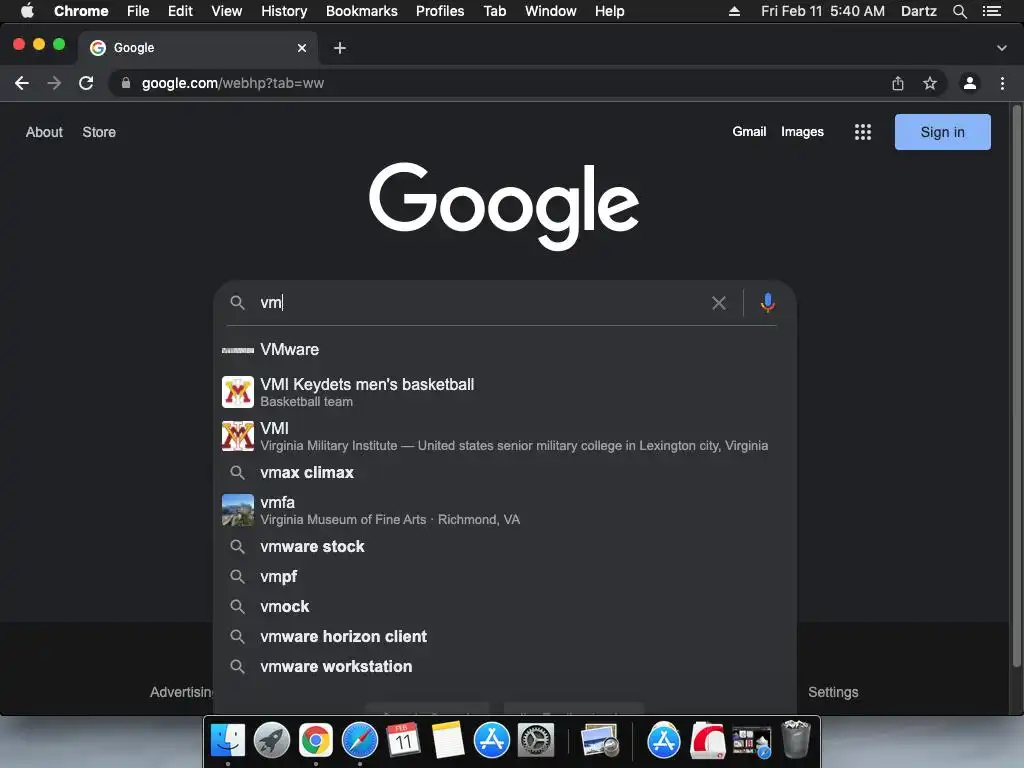Open the Store link
Screen dimensions: 1024x768
[99, 132]
